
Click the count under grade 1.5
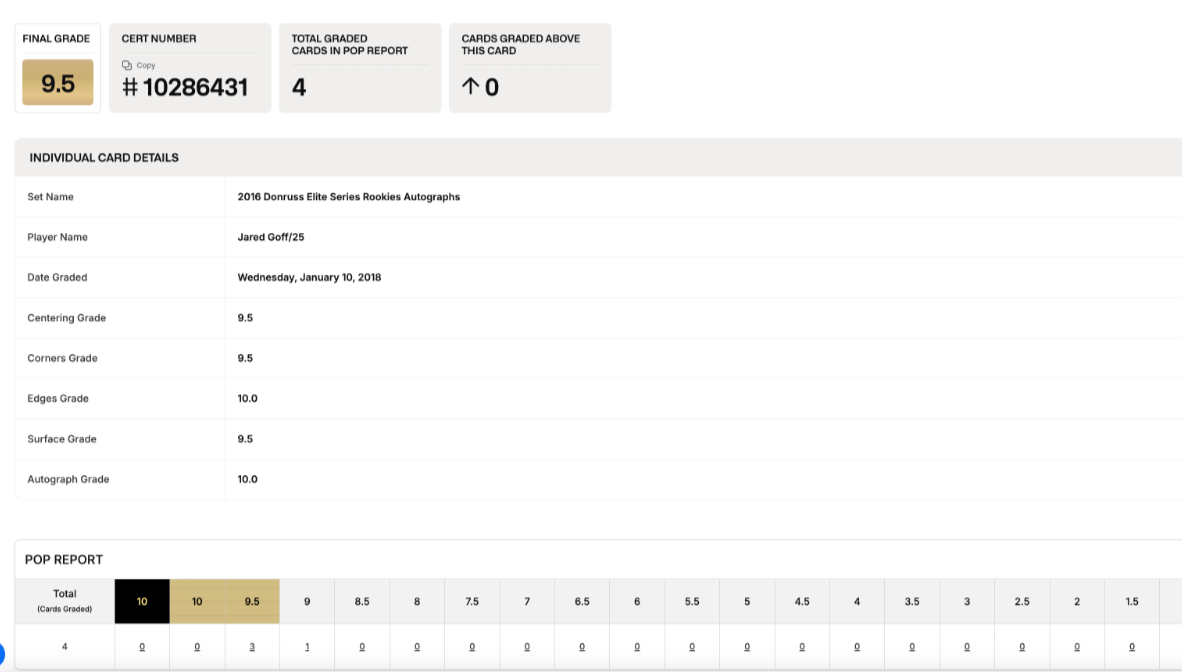(x=1132, y=647)
